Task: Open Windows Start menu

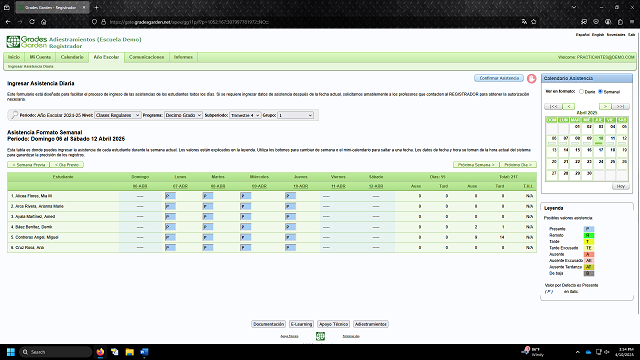Action: tap(11, 352)
